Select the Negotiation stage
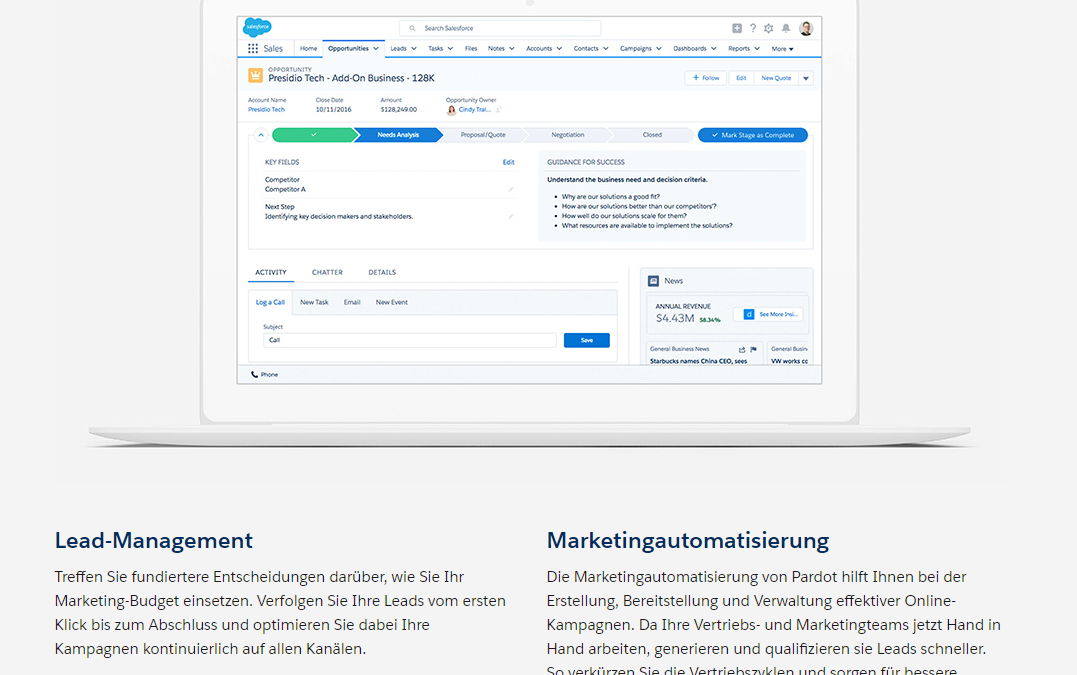Screen dimensions: 1077x675 568,135
